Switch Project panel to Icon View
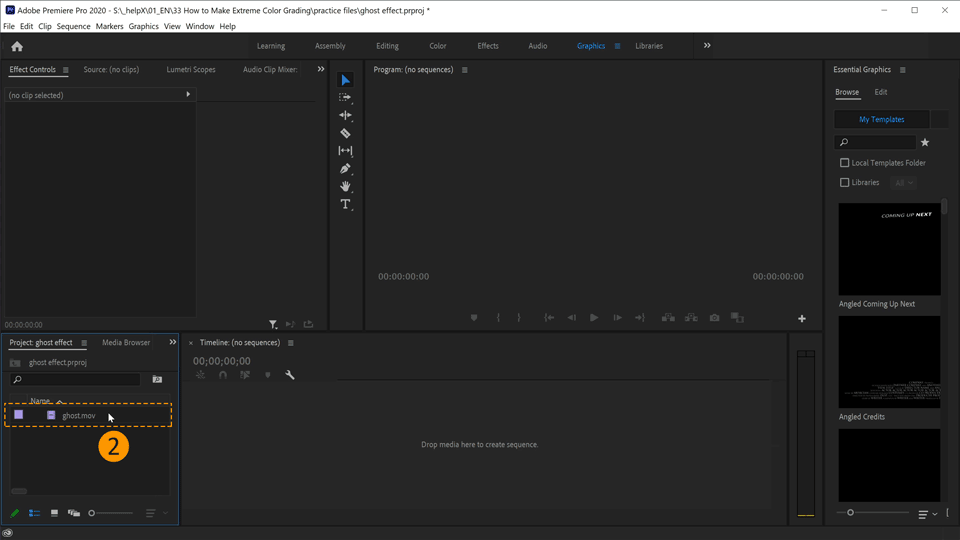960x540 pixels. pos(54,513)
